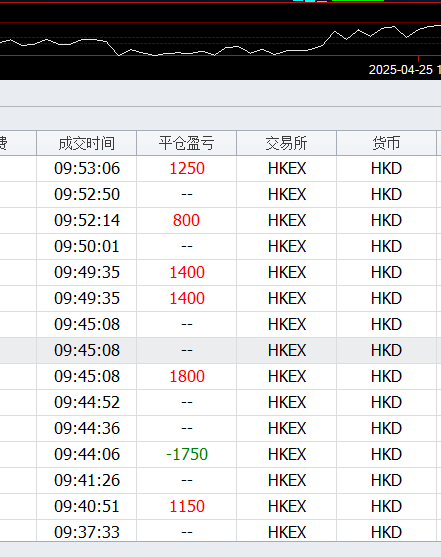Viewport: 441px width, 557px height.
Task: Click HKD in the 09:52:50 row
Action: point(386,194)
